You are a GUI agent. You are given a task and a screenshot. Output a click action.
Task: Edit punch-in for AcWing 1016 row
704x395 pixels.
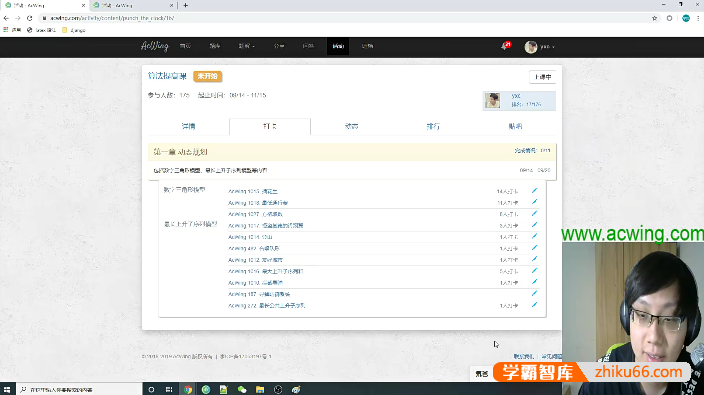(x=534, y=271)
